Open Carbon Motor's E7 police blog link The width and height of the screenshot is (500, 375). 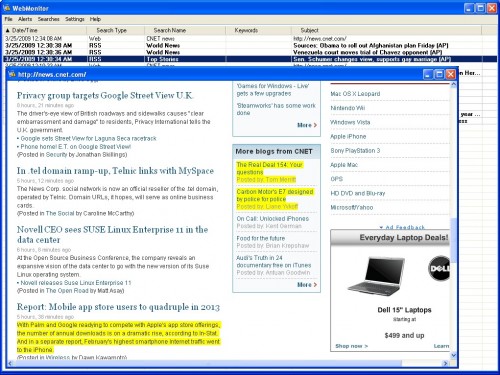(x=275, y=195)
